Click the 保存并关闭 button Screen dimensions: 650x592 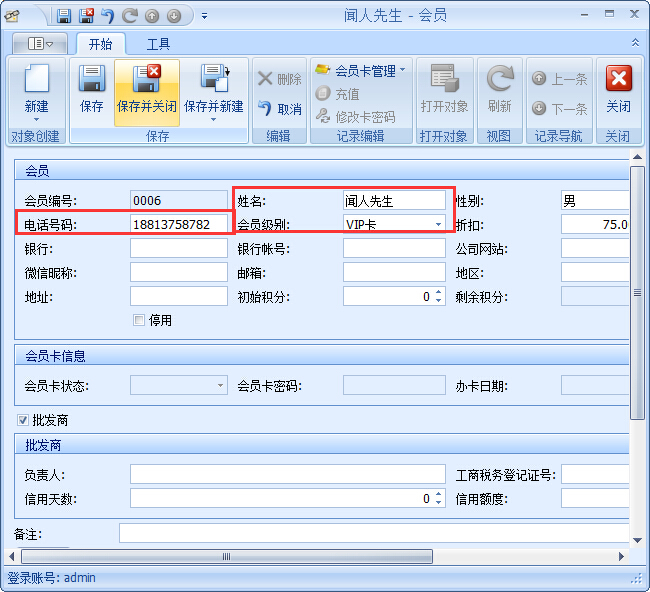(x=147, y=92)
